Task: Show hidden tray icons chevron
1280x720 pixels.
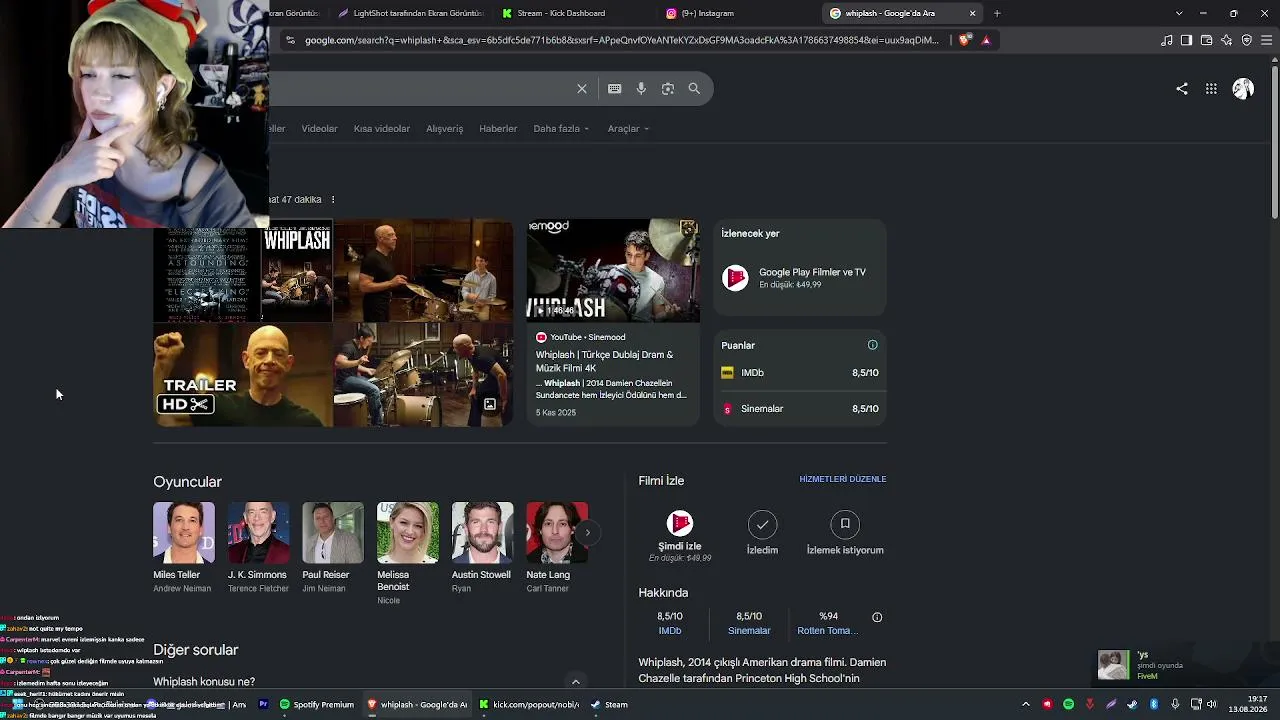Action: point(1026,705)
